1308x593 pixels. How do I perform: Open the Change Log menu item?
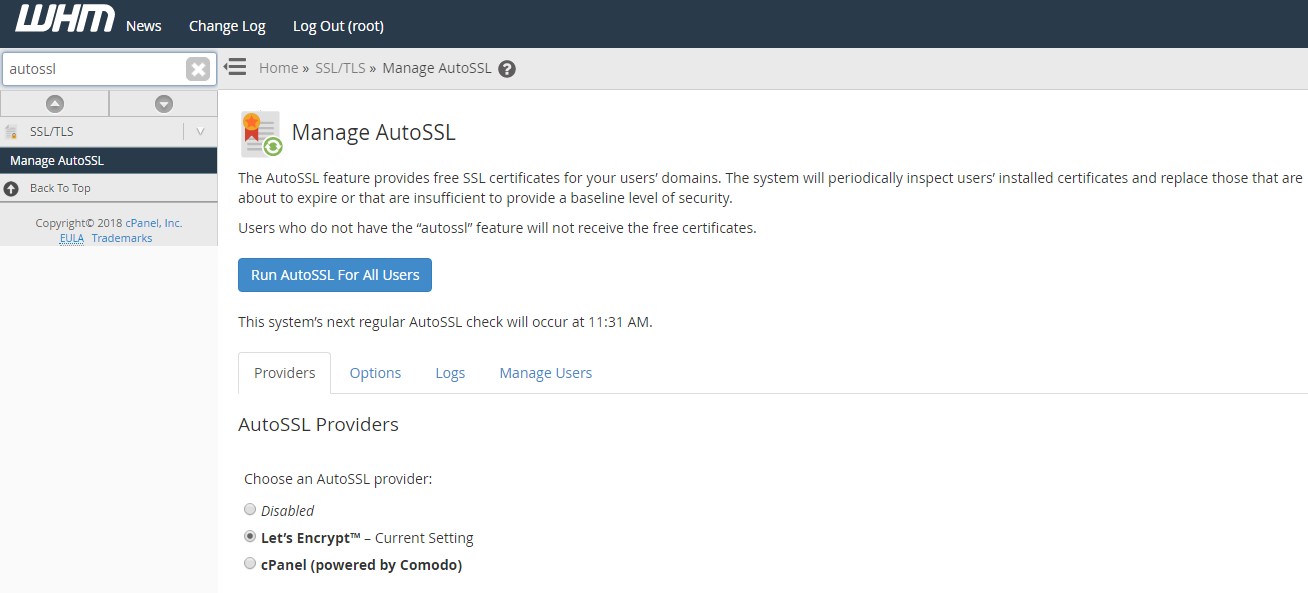tap(227, 26)
